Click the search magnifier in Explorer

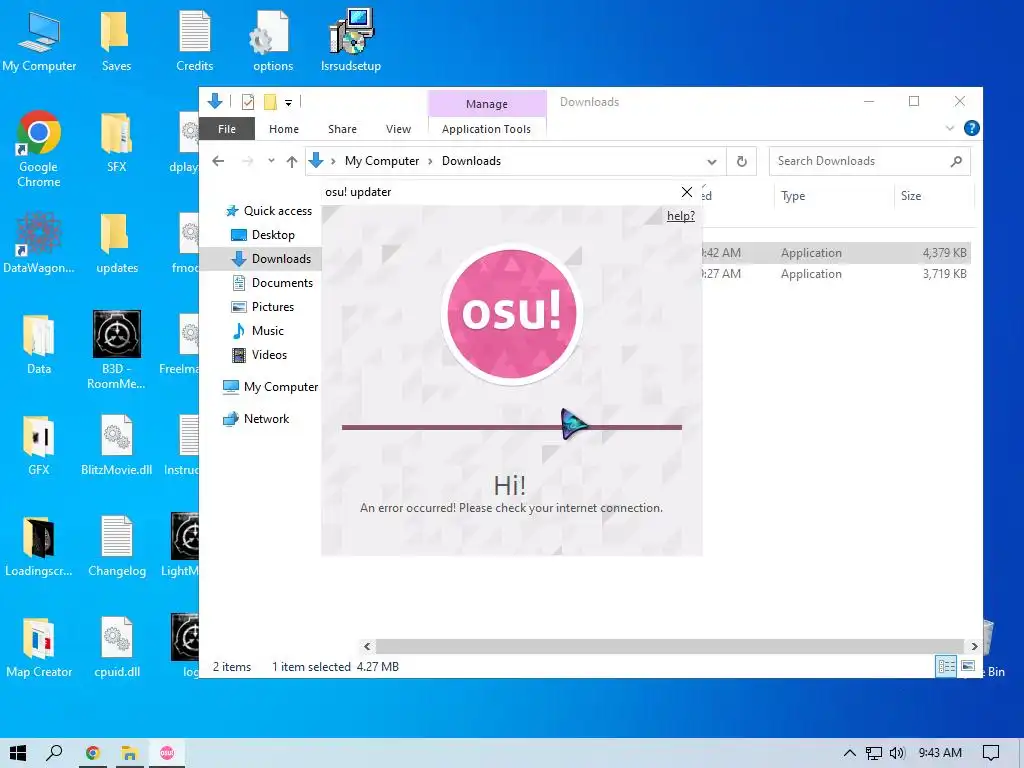click(x=956, y=161)
